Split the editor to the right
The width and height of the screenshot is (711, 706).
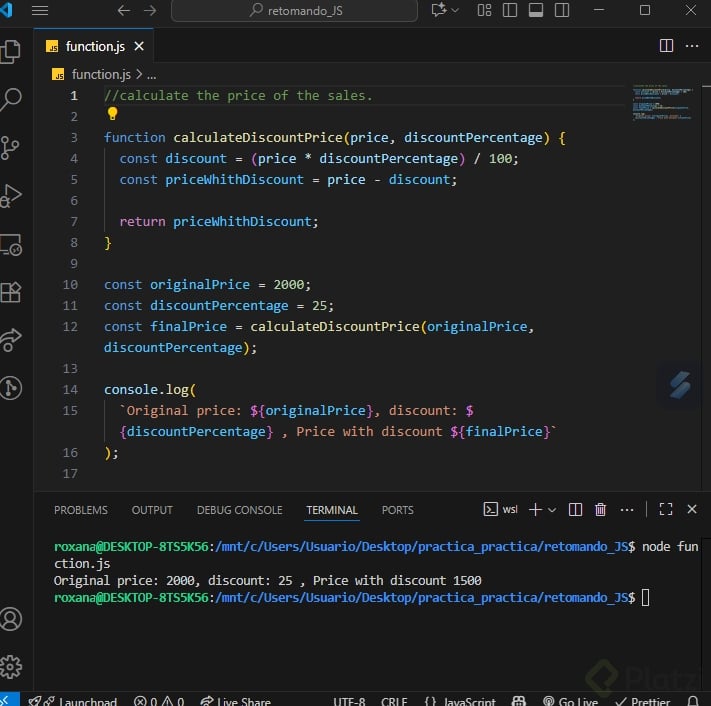[x=667, y=46]
